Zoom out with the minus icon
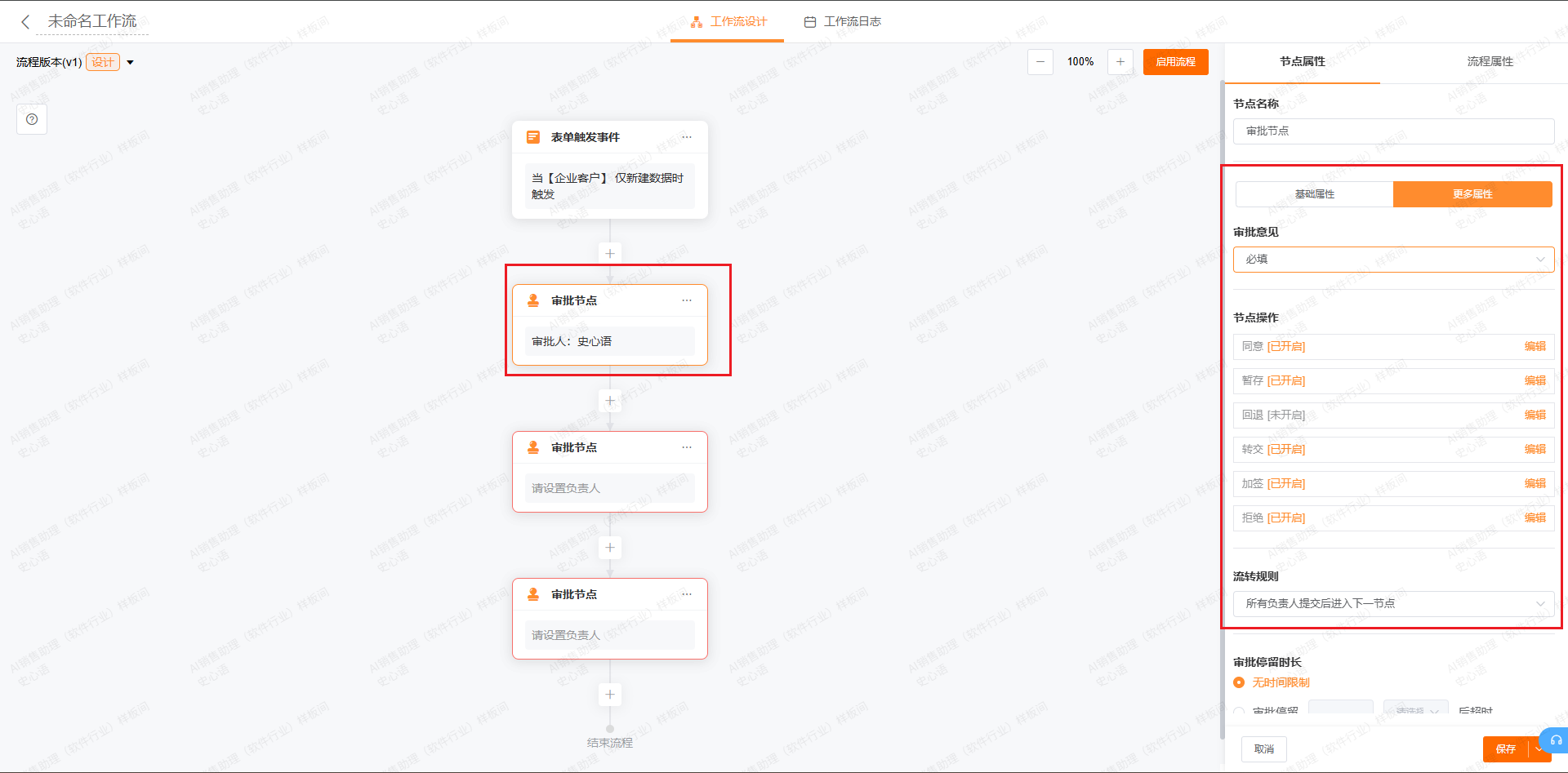1568x773 pixels. tap(1040, 62)
